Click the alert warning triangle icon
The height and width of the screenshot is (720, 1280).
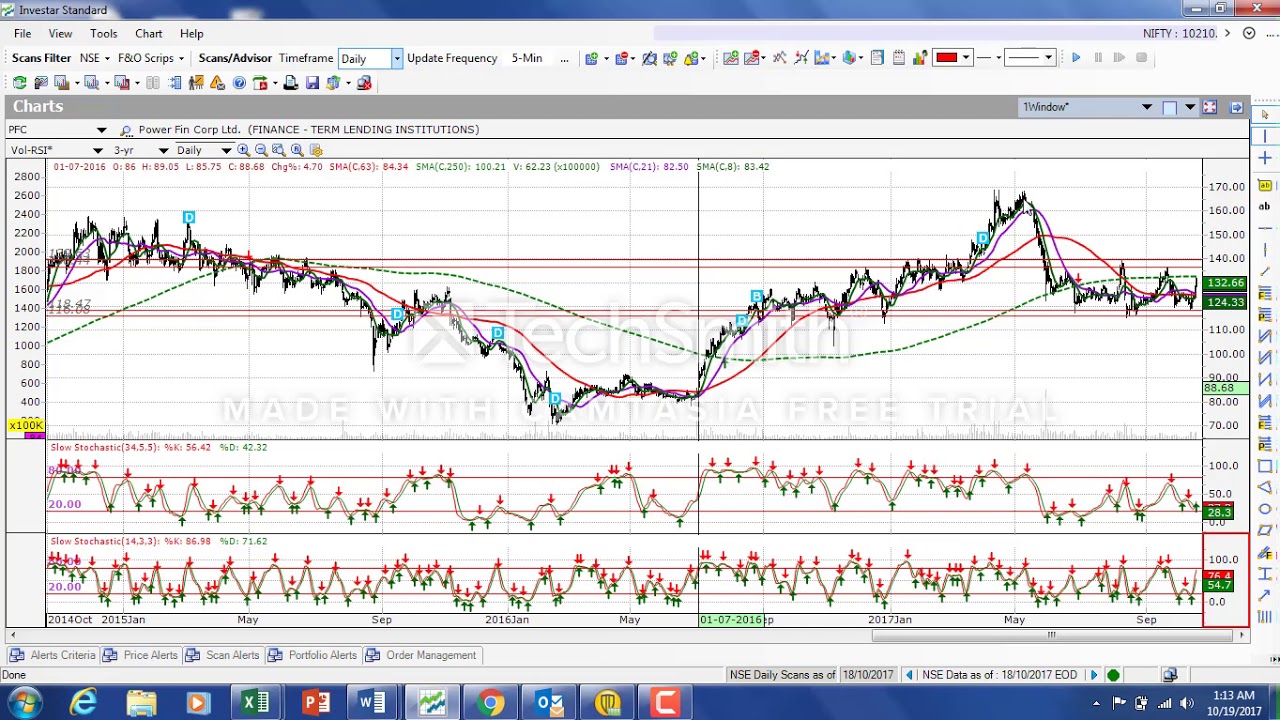click(217, 83)
